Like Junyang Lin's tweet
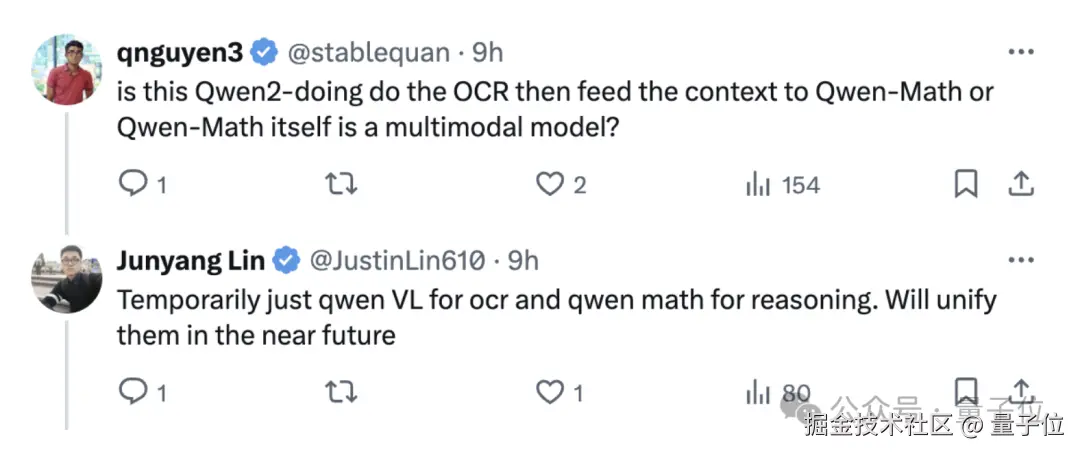This screenshot has height=454, width=1080. point(550,391)
